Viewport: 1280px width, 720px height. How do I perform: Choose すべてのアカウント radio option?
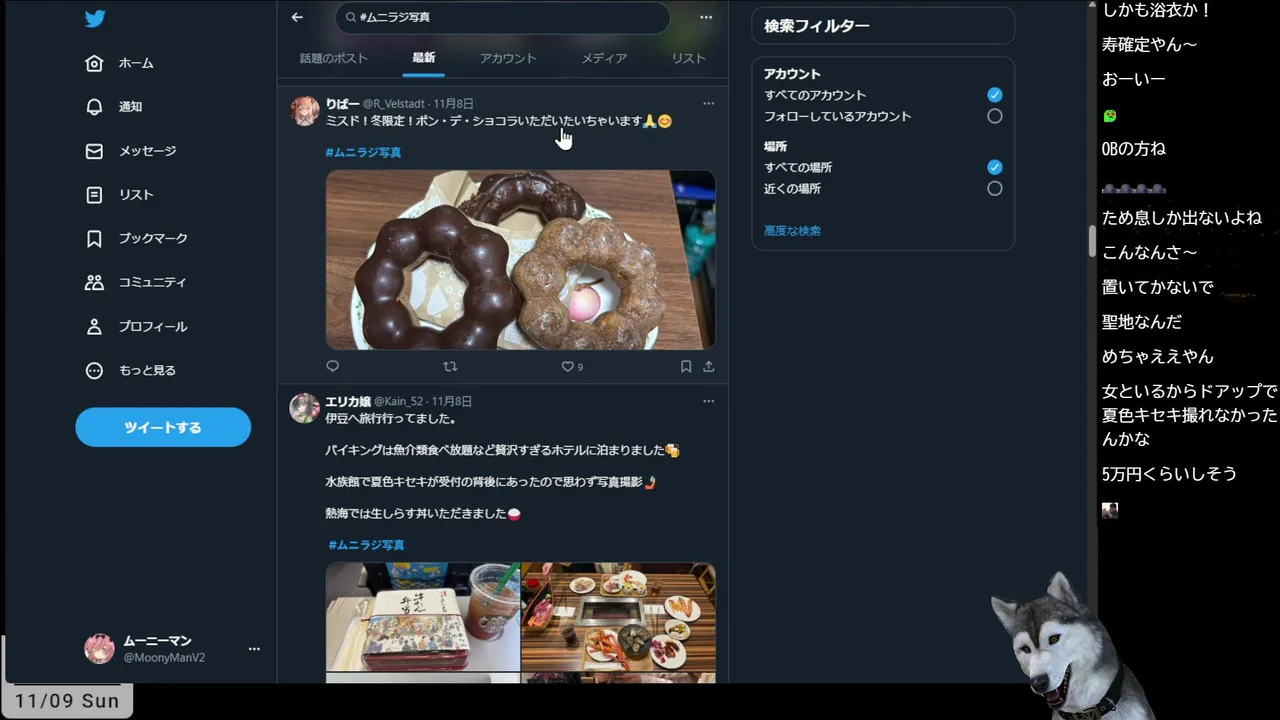pyautogui.click(x=994, y=95)
